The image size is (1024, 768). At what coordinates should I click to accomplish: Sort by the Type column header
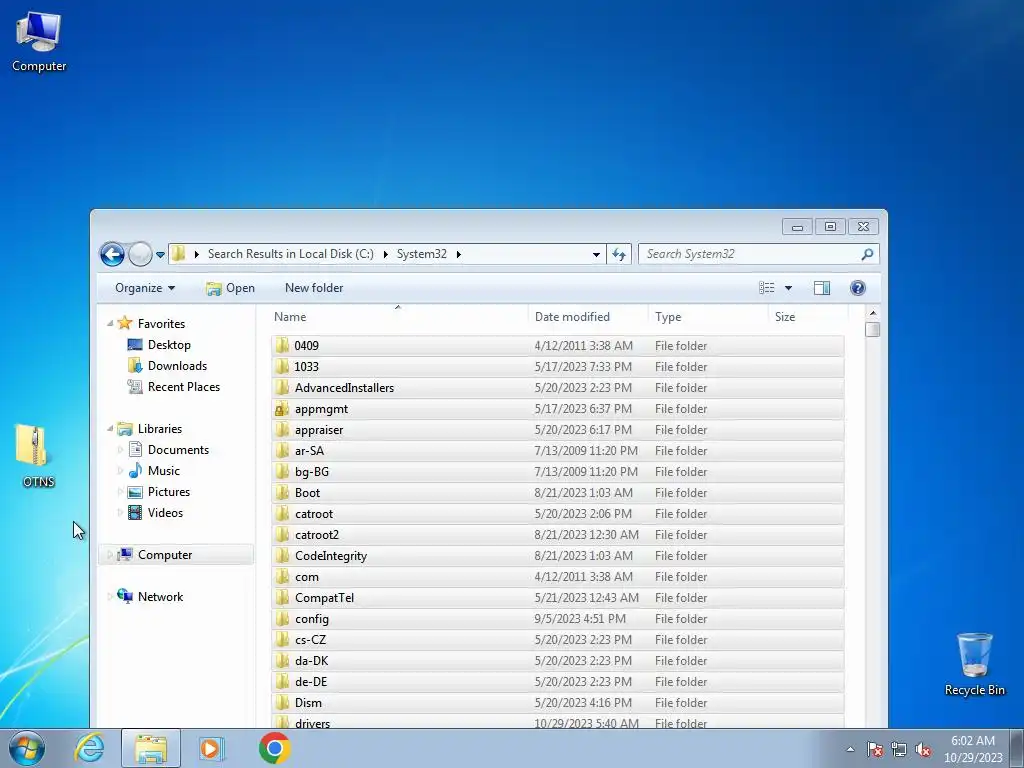pyautogui.click(x=708, y=317)
